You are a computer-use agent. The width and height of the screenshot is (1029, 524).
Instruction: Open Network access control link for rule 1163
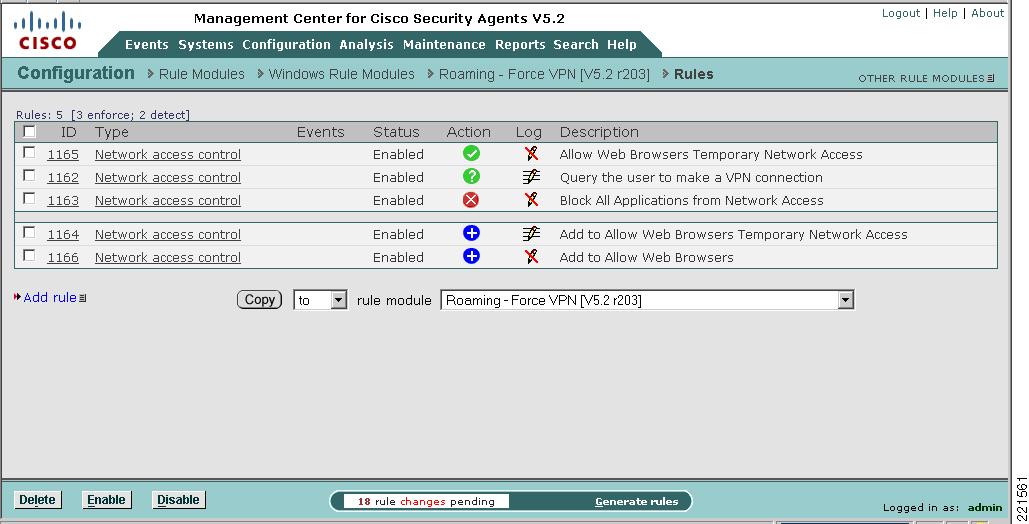[168, 200]
